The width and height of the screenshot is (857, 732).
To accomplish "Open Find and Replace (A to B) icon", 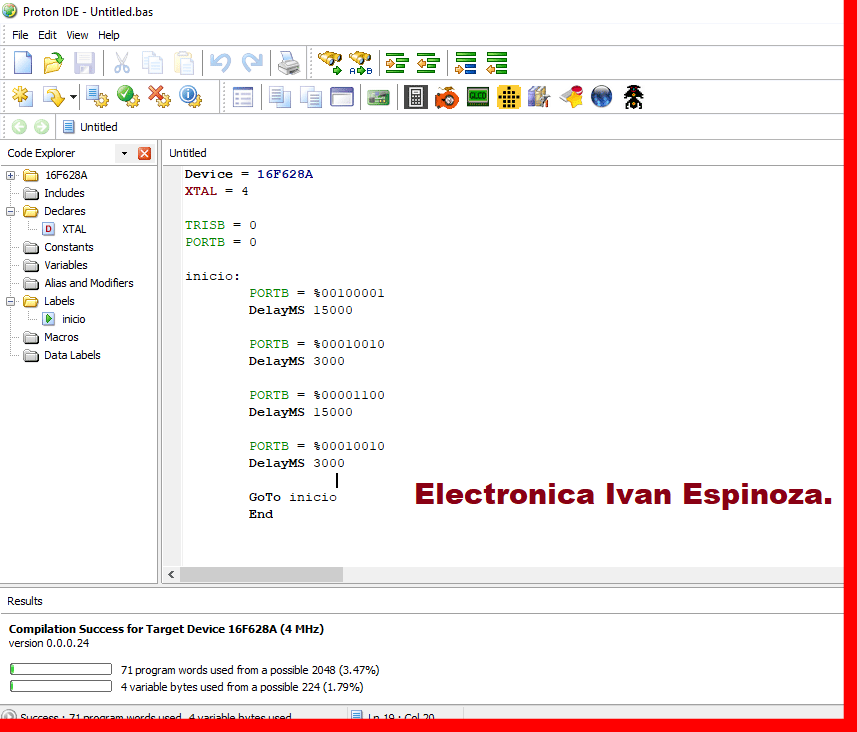I will [x=361, y=63].
